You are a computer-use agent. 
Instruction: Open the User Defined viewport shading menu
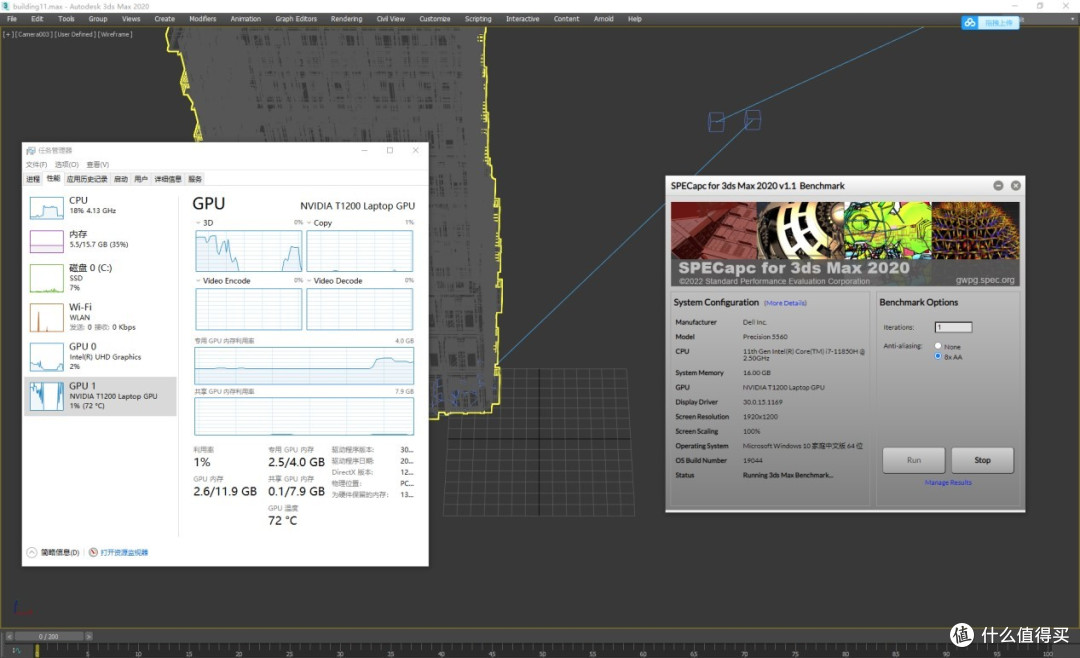pyautogui.click(x=74, y=34)
